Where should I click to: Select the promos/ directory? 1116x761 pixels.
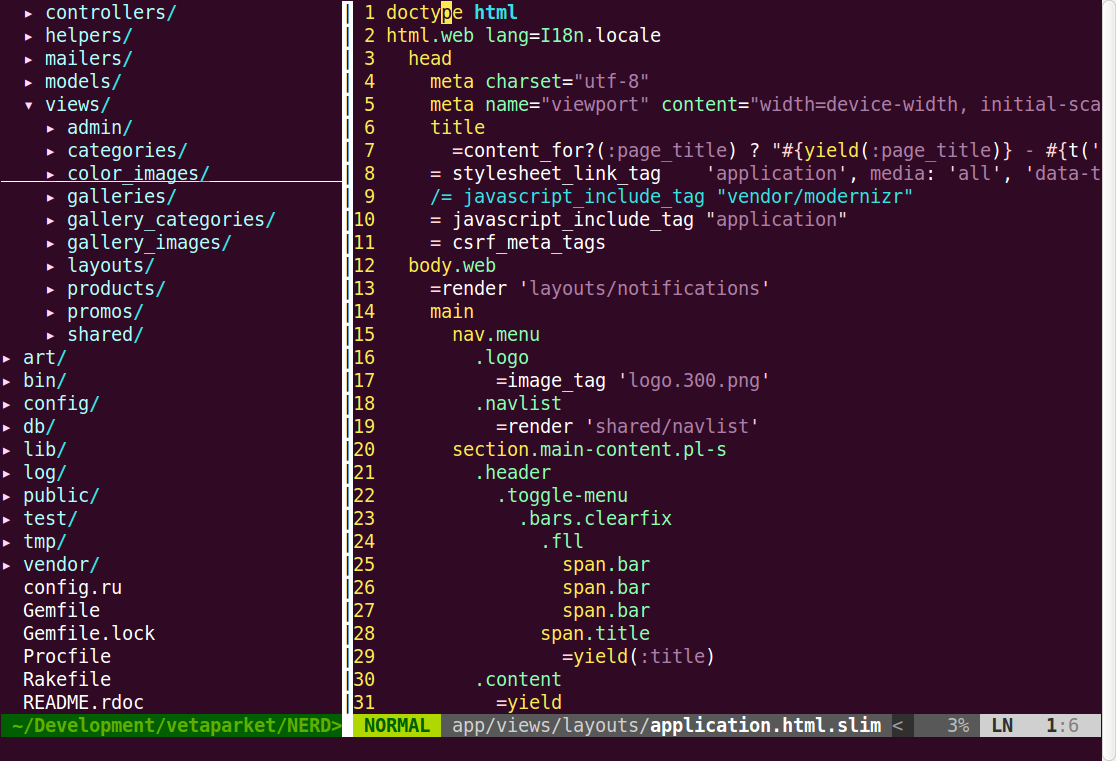(105, 311)
